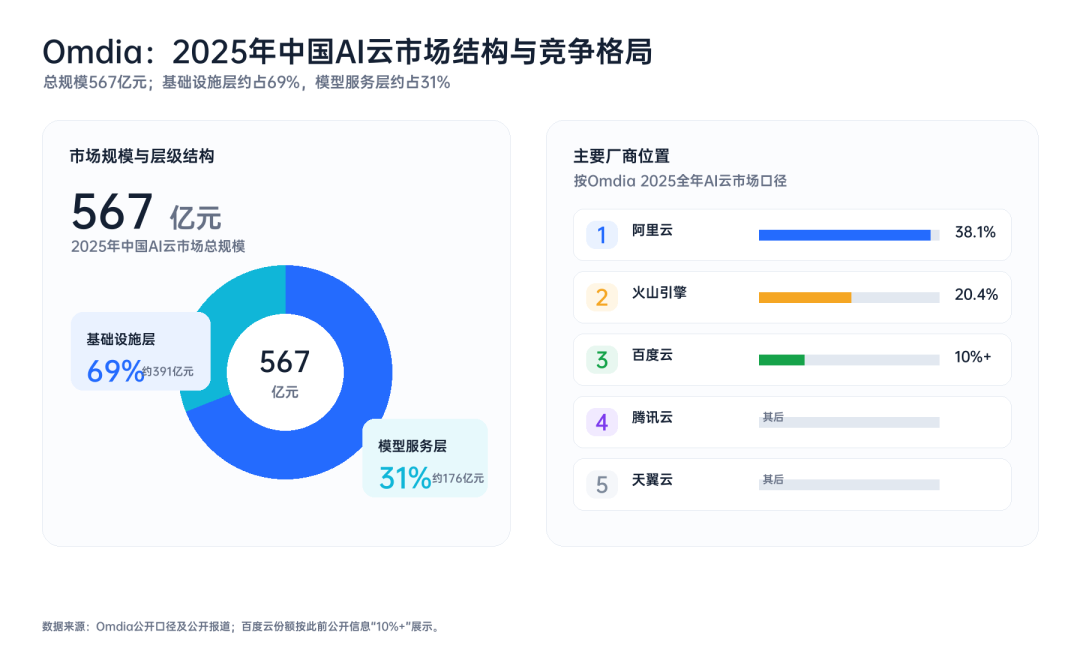Click the 数据来源 footnote text
The height and width of the screenshot is (648, 1080).
click(x=241, y=627)
